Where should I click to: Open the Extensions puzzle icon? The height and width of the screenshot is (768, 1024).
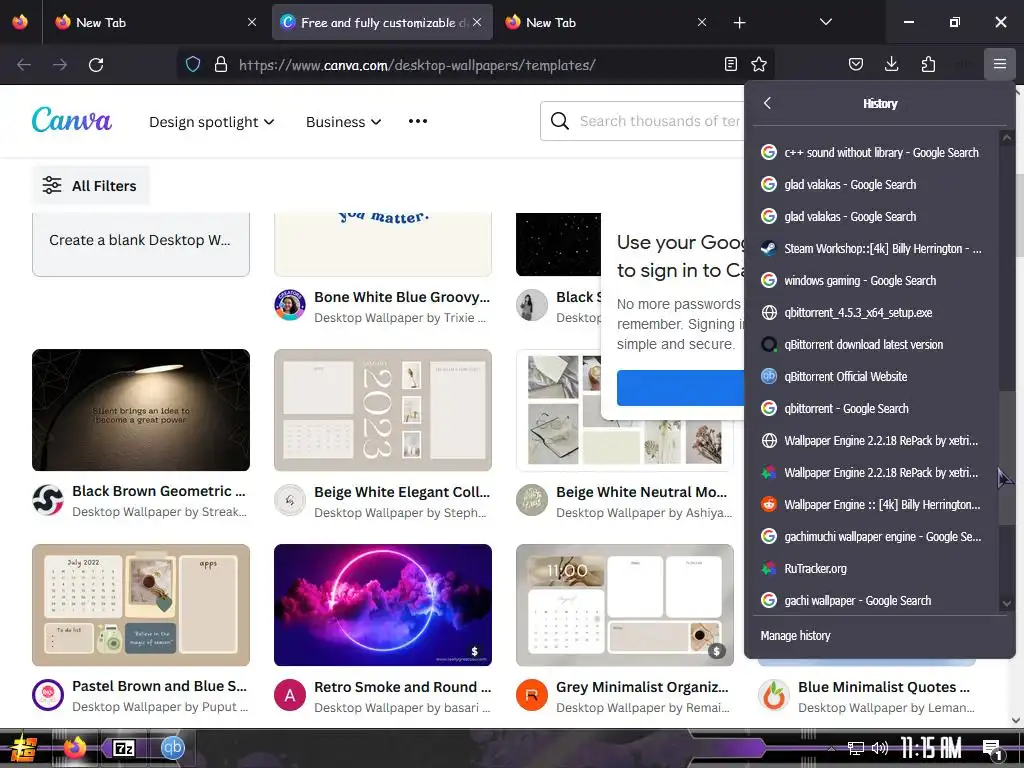click(x=928, y=64)
